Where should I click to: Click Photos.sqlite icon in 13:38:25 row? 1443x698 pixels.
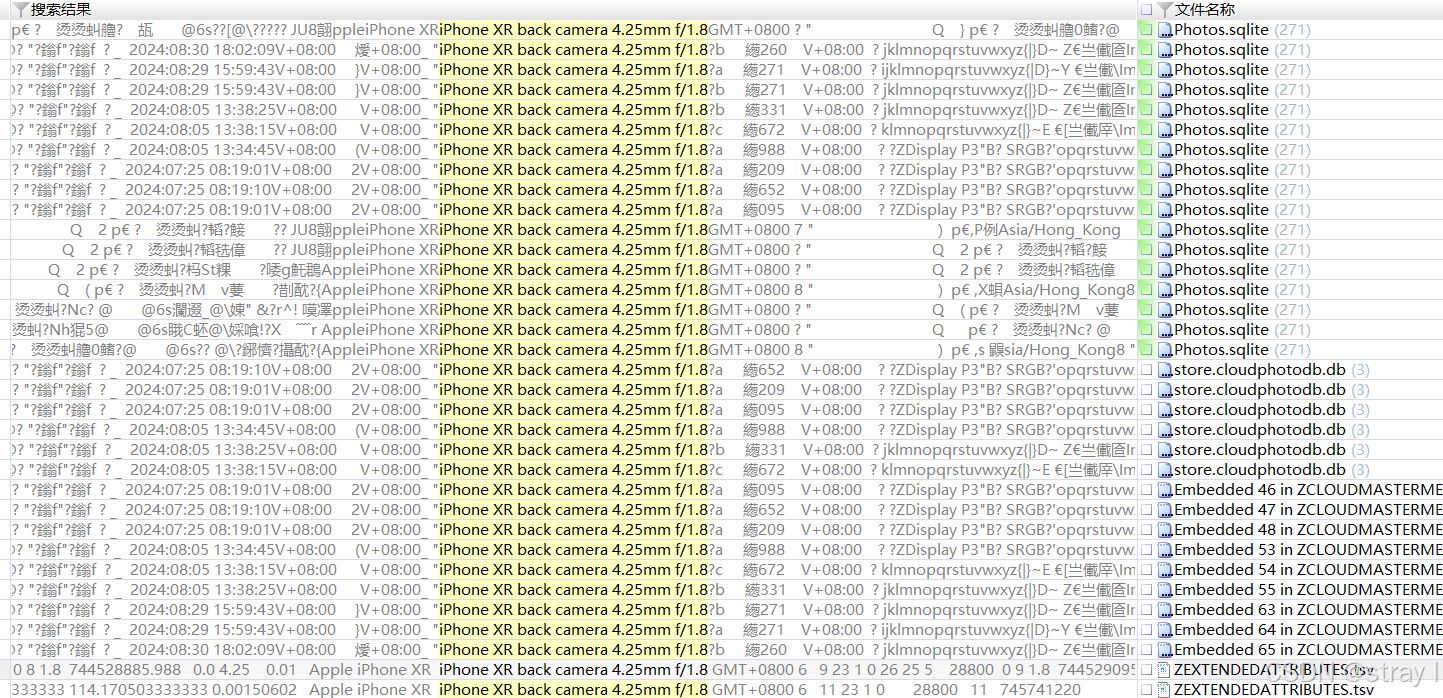pos(1165,110)
